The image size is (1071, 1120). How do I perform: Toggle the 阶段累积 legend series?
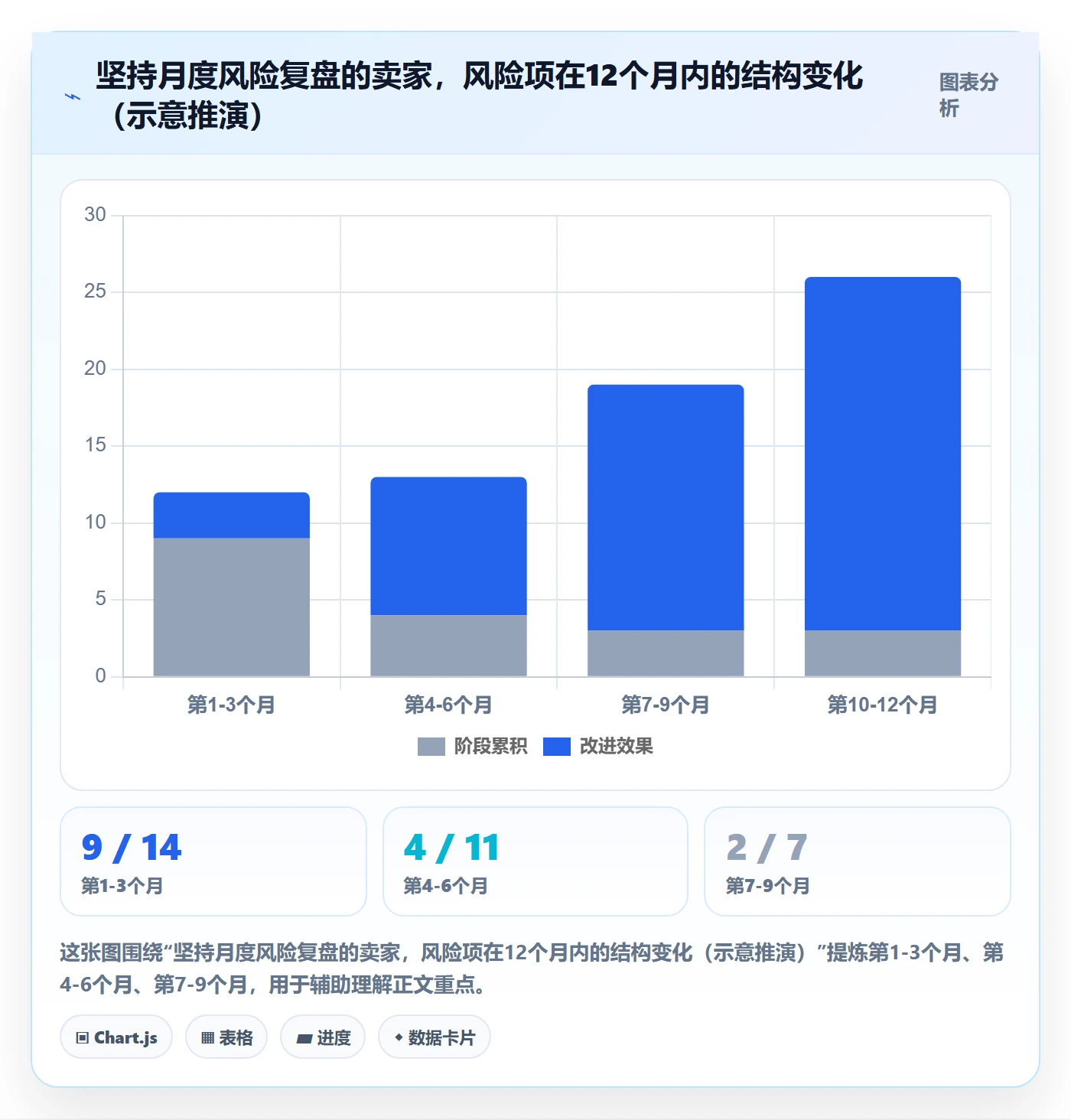472,746
